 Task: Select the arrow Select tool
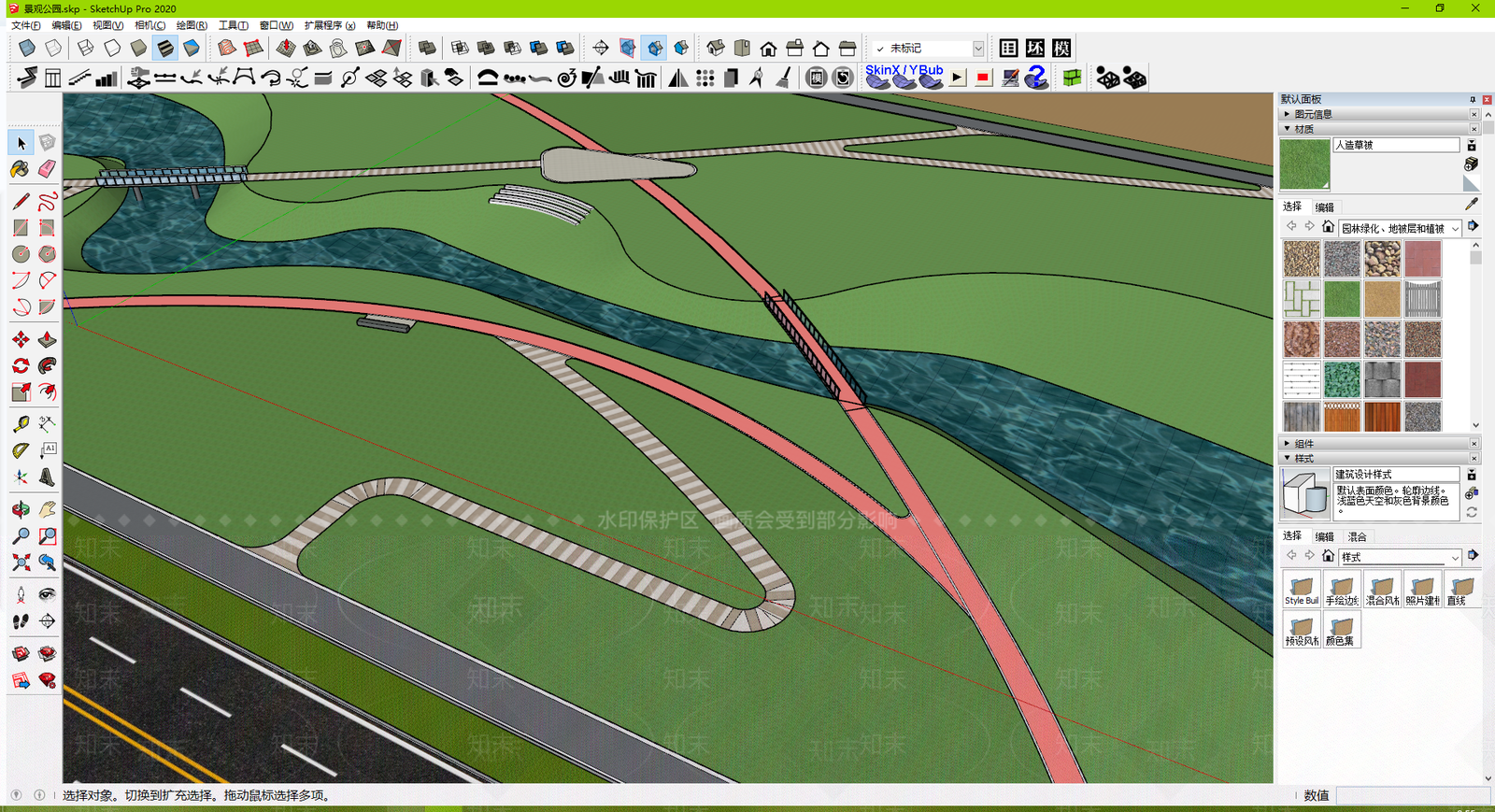pyautogui.click(x=21, y=143)
